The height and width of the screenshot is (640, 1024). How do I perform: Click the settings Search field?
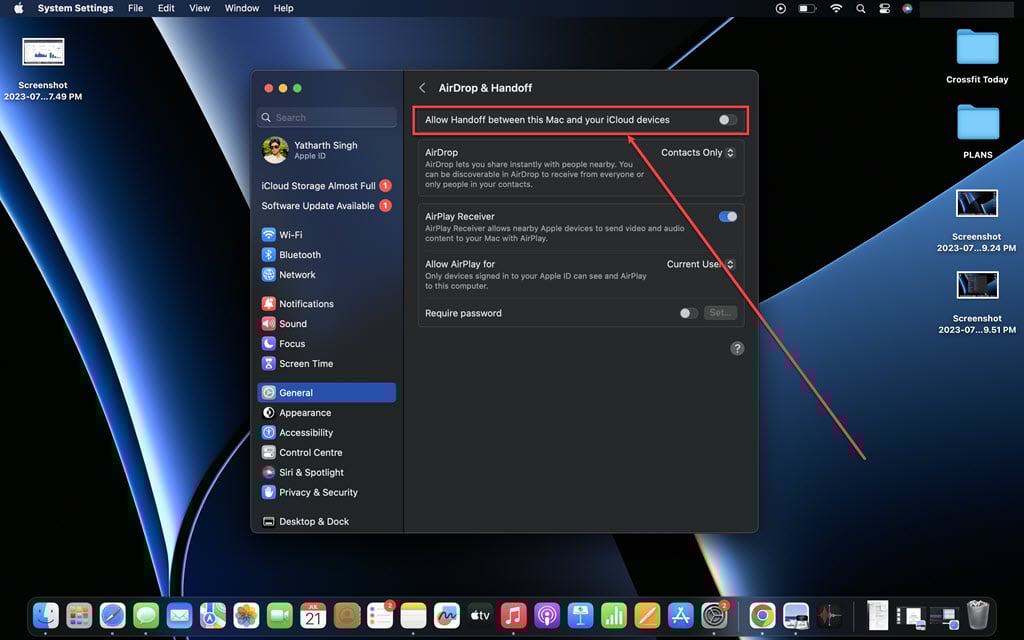click(327, 118)
